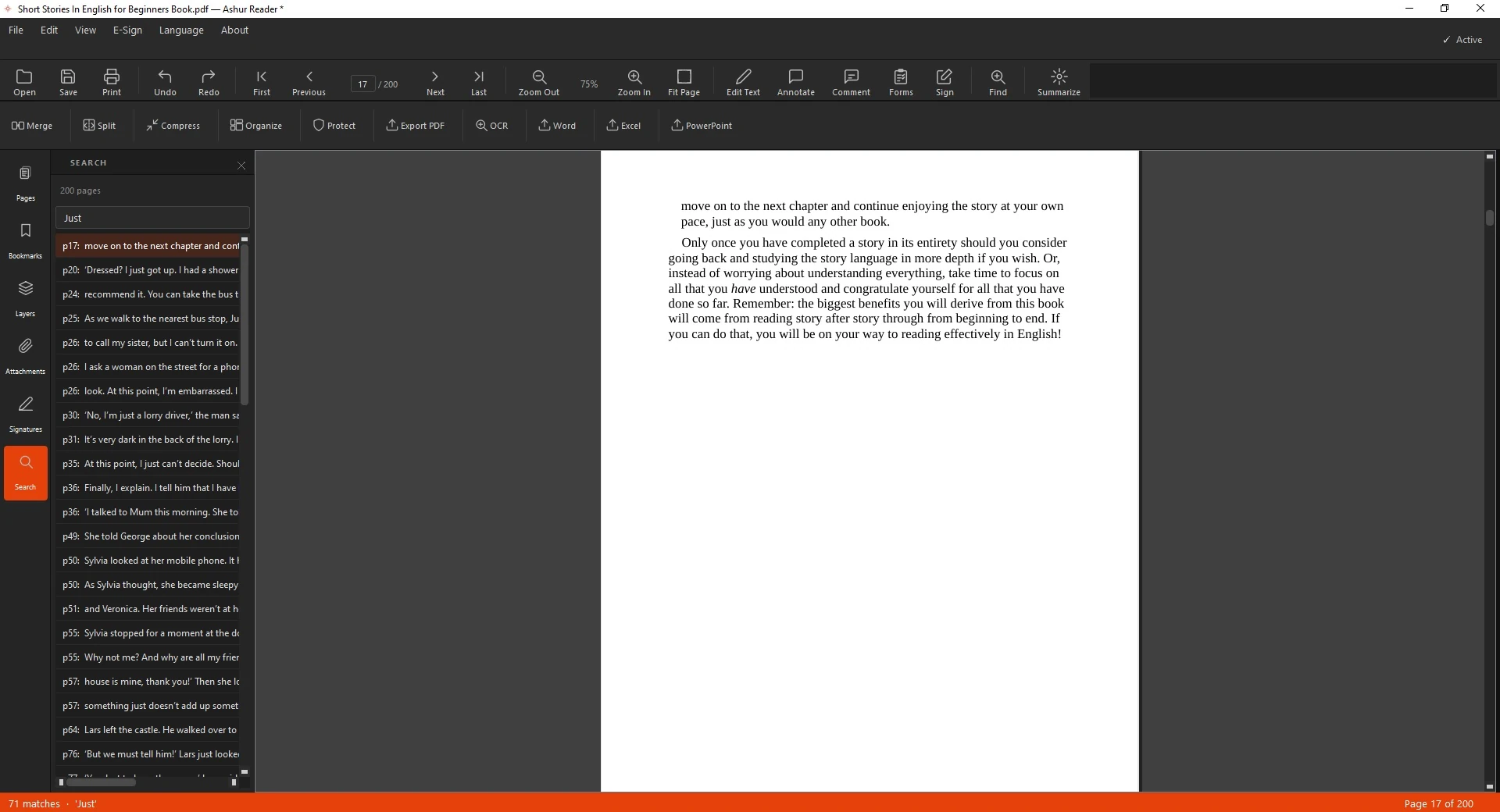Add a Comment with Comment tool
This screenshot has height=812, width=1500.
pos(851,81)
